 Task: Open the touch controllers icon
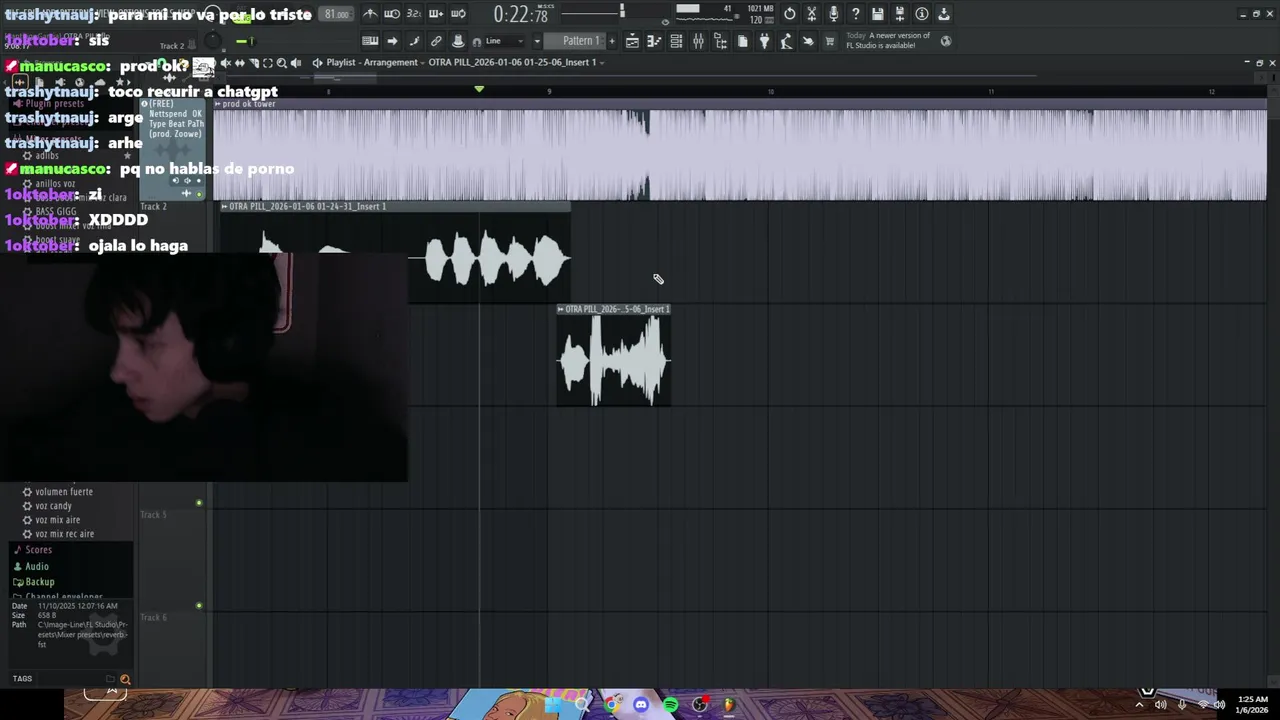pos(808,41)
